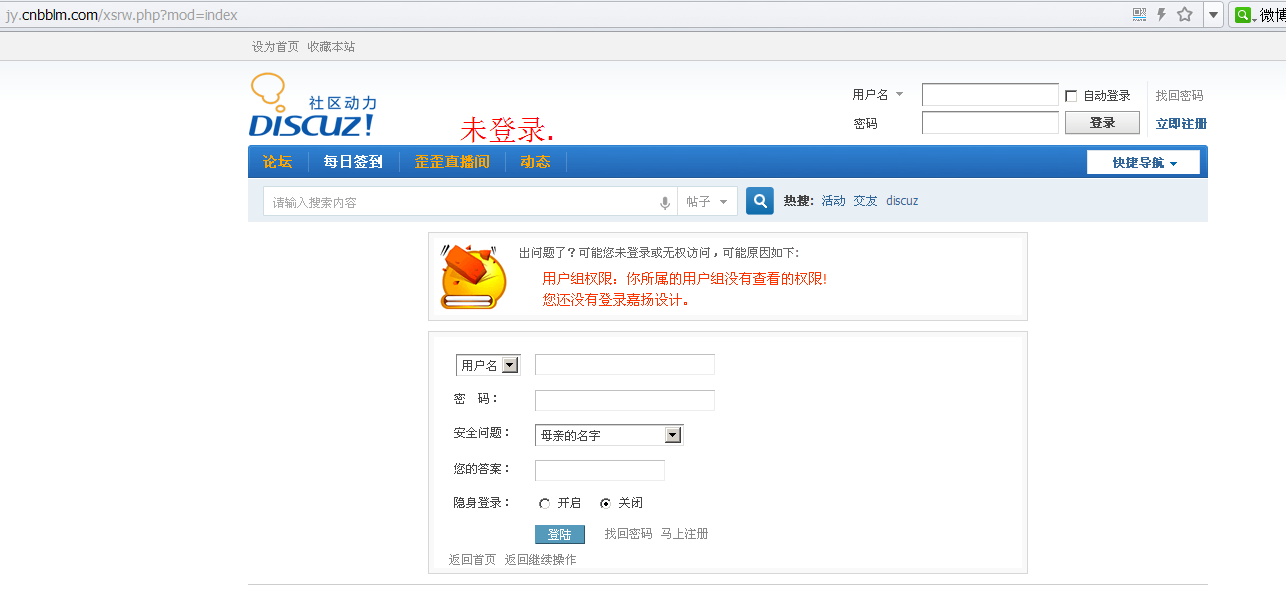Focus the 您的答案 input field
The height and width of the screenshot is (589, 1286).
(x=600, y=470)
